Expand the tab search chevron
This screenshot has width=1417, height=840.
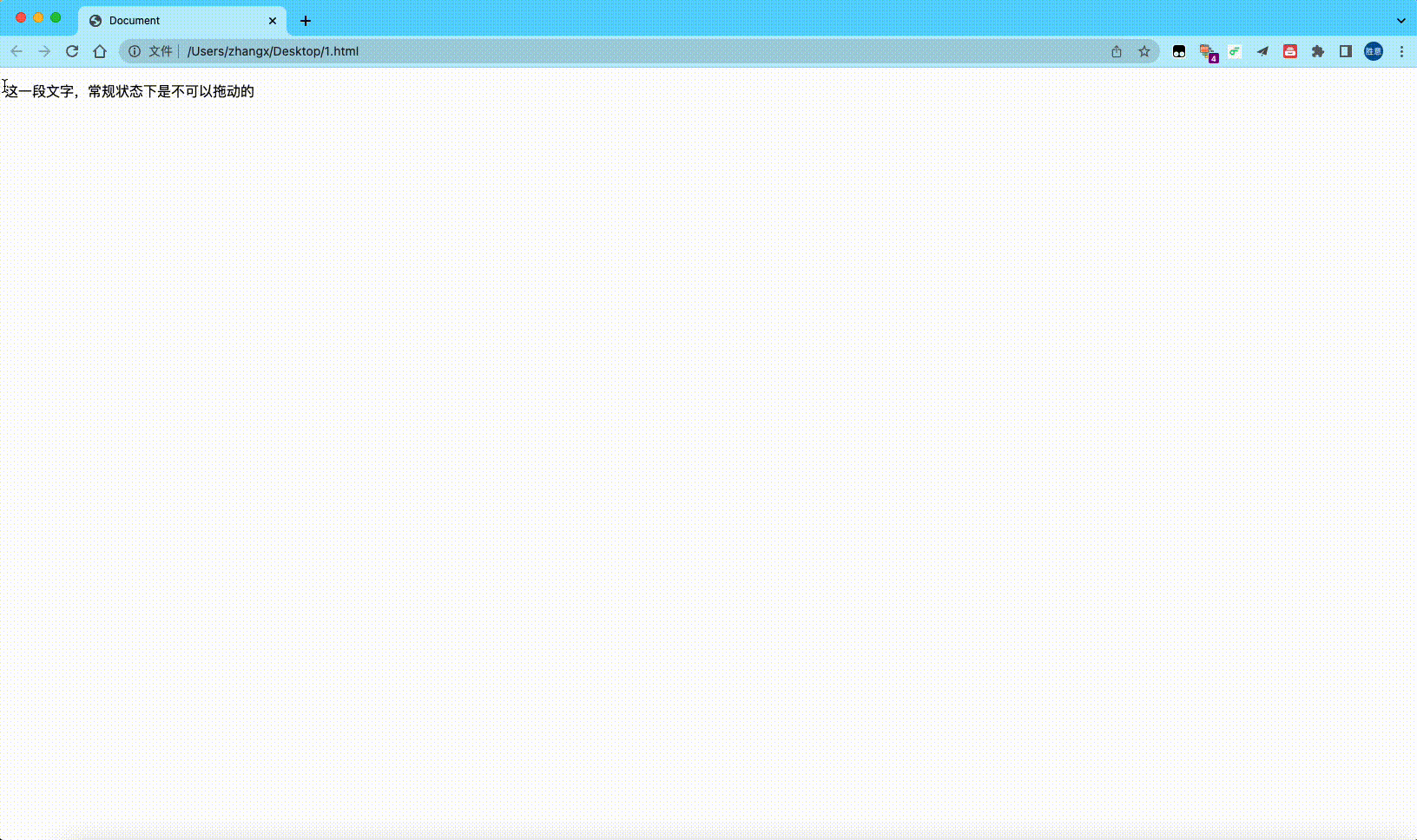click(1401, 20)
